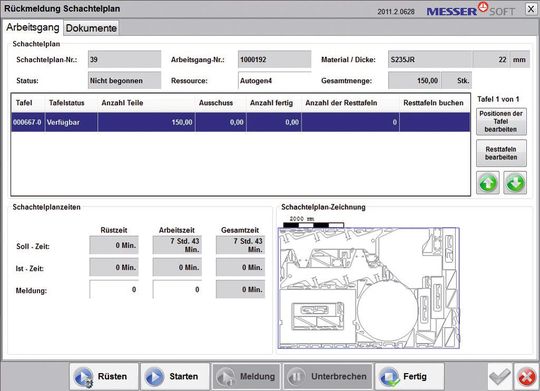Click the Ist-Zeit Gesamtzeit 0 Min.
The height and width of the screenshot is (391, 540).
pyautogui.click(x=240, y=267)
